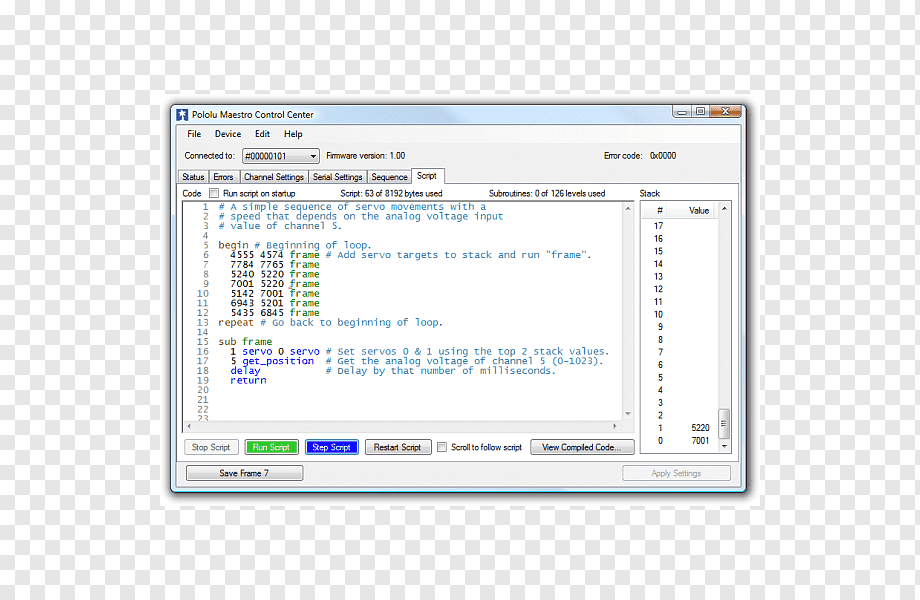This screenshot has height=600, width=920.
Task: Click '5435 6845 frame' on line 12
Action: pos(275,313)
